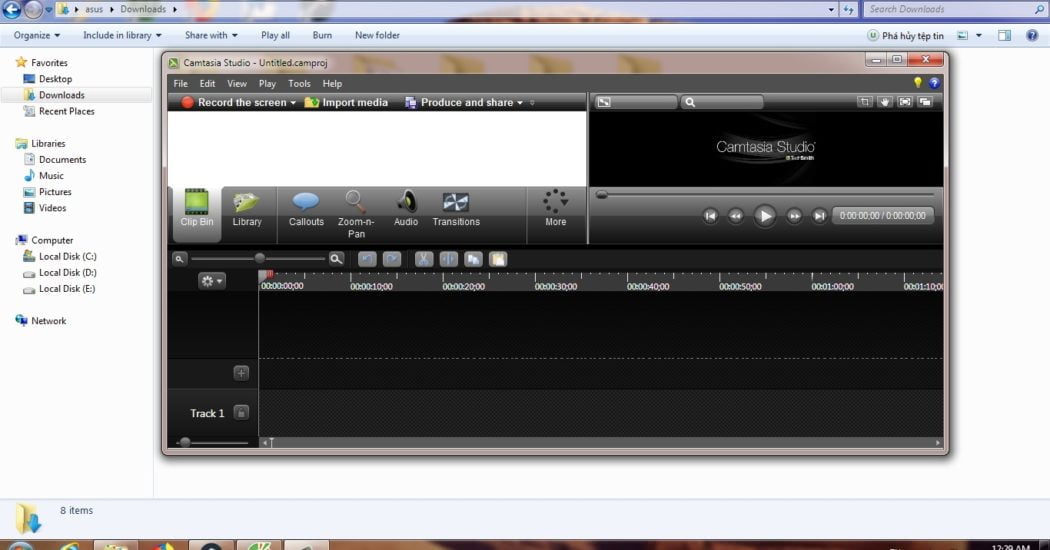Play the preview video
Viewport: 1050px width, 550px height.
pyautogui.click(x=765, y=216)
